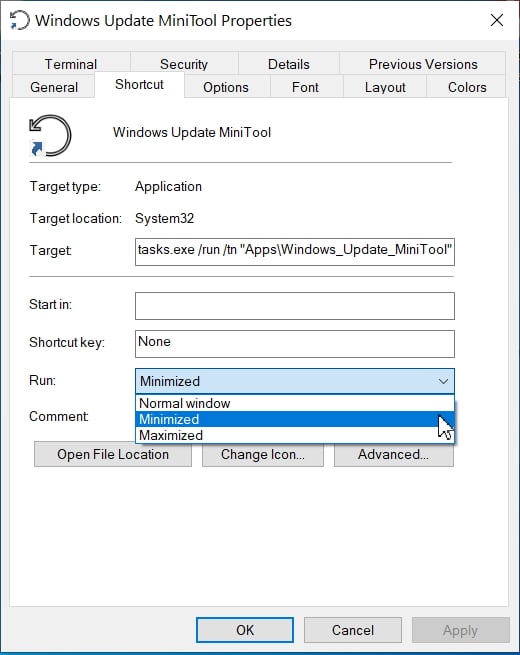Click the 'Comment' label

pos(58,416)
